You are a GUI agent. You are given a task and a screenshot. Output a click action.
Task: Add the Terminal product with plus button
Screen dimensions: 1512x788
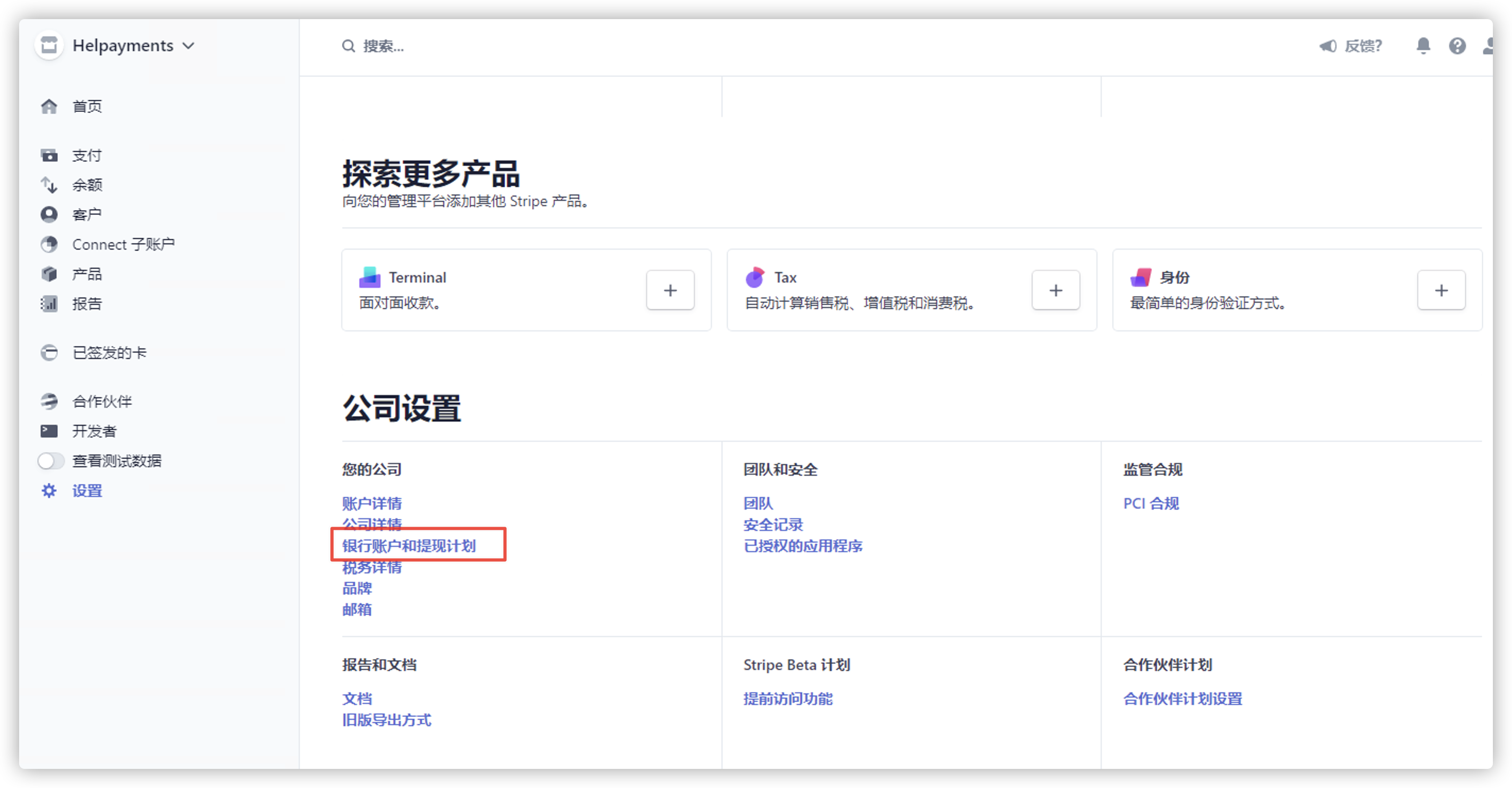tap(670, 290)
